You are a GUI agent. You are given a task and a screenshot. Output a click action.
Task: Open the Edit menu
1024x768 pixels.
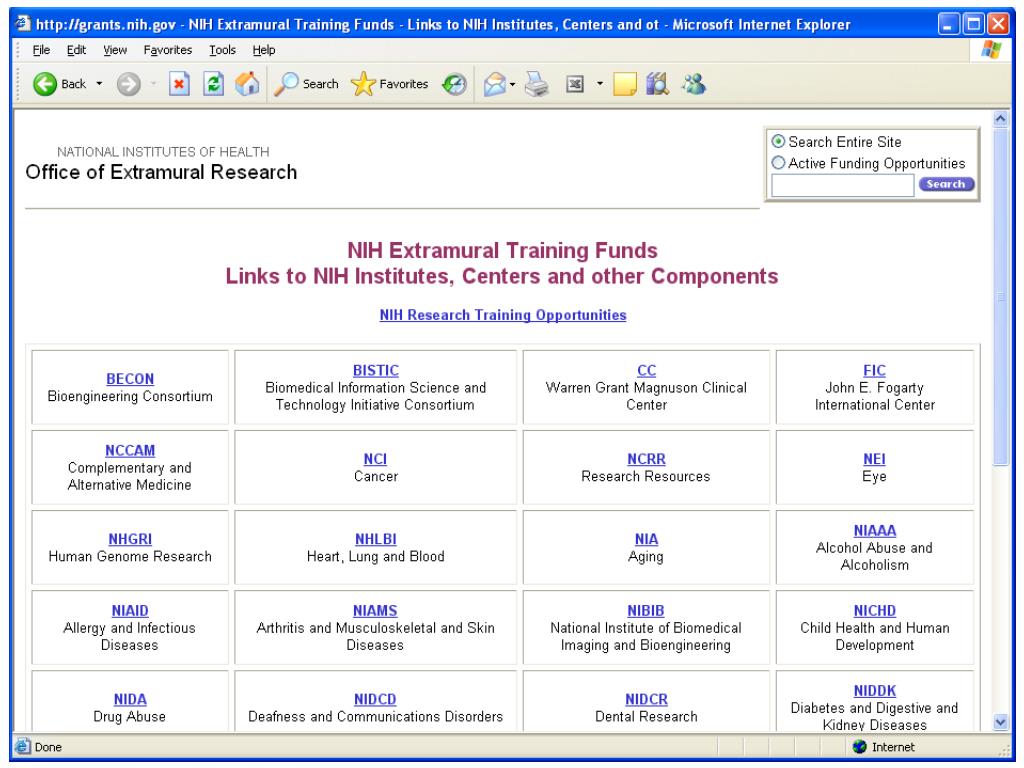pyautogui.click(x=76, y=50)
